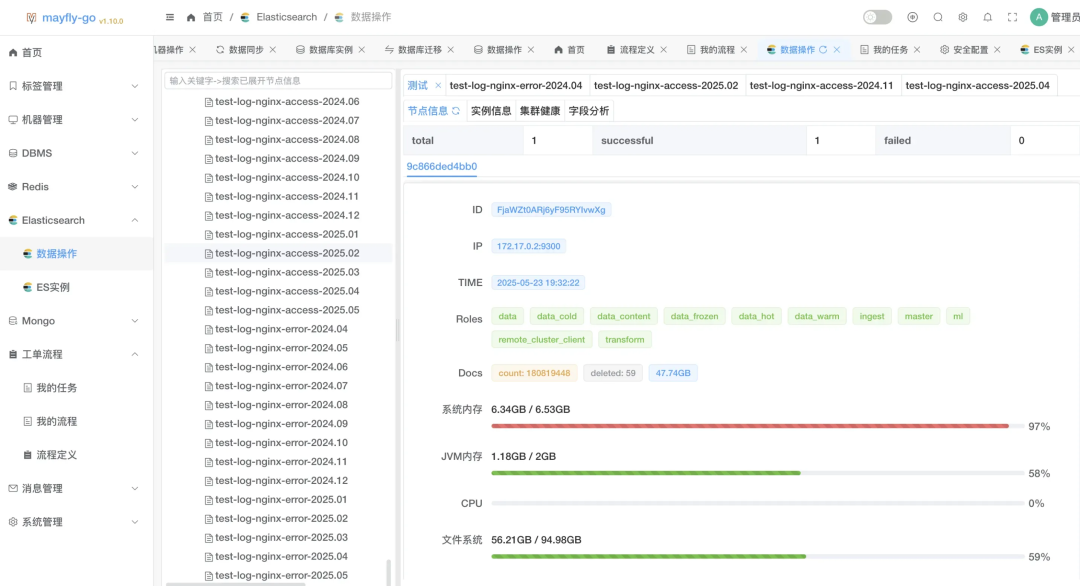
Task: Switch to test-log-nginx-access-2025.04 tab
Action: [x=977, y=85]
